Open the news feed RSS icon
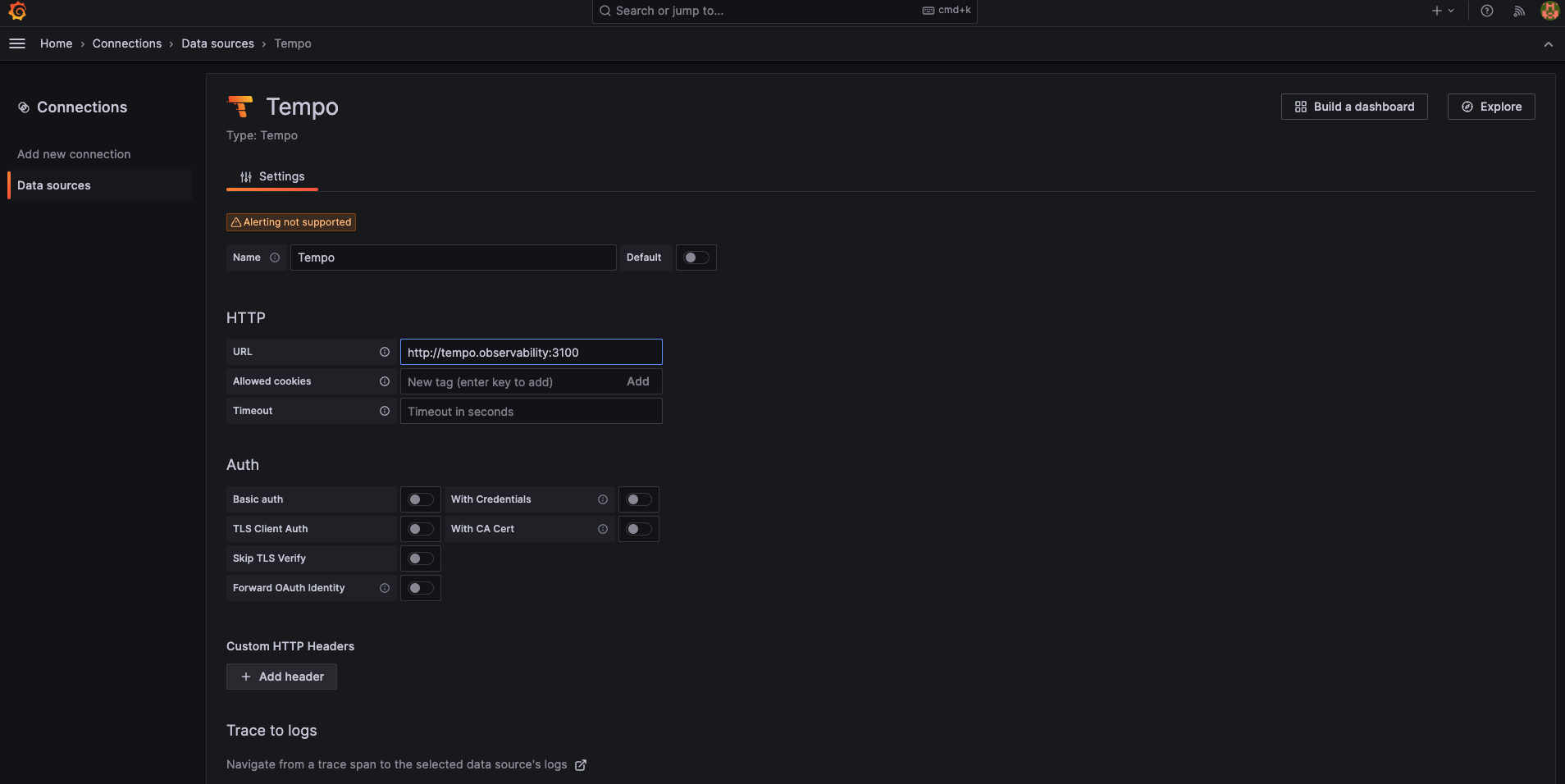Viewport: 1565px width, 784px height. pos(1519,11)
